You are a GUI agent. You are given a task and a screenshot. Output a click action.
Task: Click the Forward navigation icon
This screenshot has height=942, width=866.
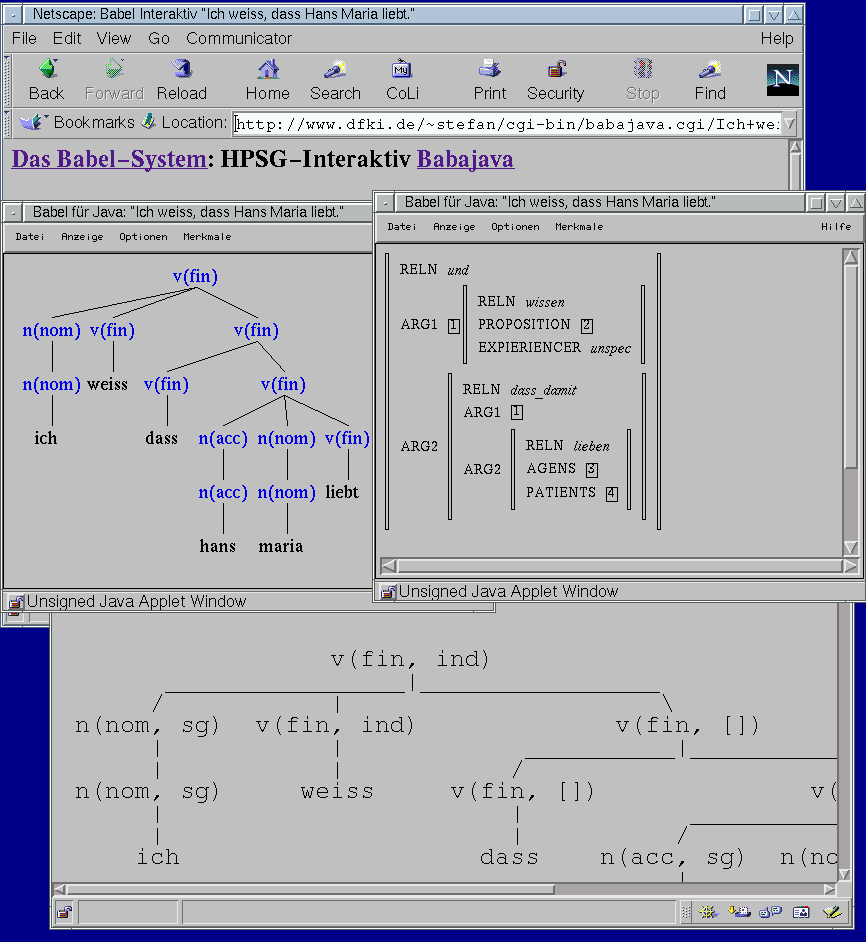(x=114, y=69)
